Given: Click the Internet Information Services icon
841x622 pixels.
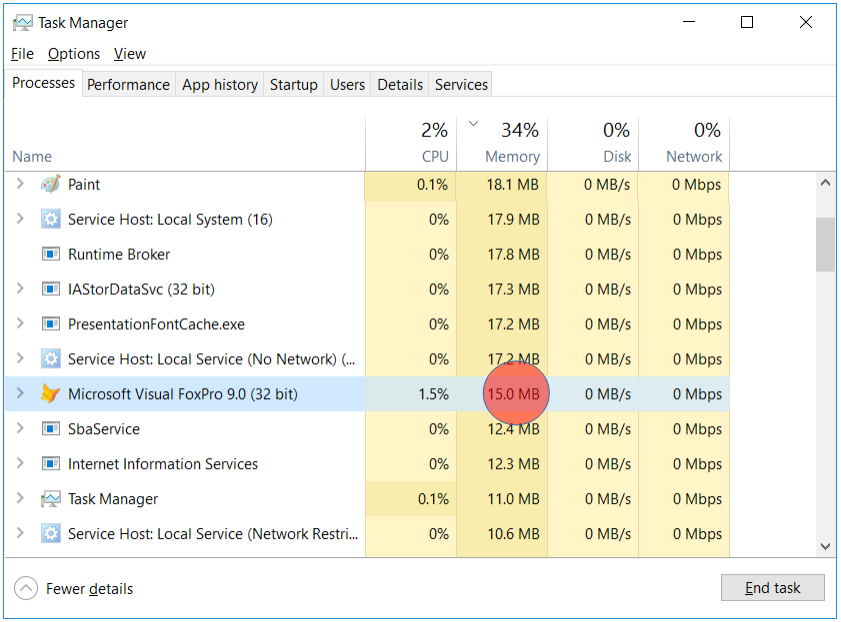Looking at the screenshot, I should click(x=50, y=464).
